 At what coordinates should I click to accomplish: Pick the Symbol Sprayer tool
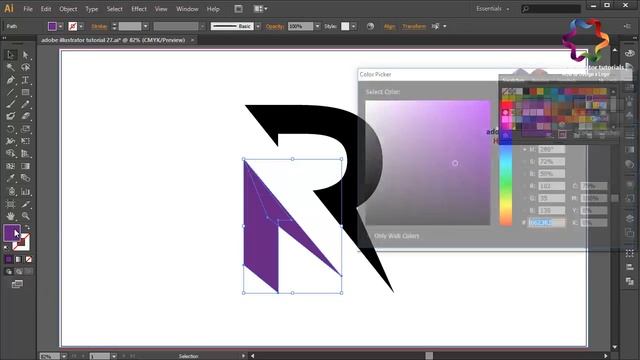(11, 191)
